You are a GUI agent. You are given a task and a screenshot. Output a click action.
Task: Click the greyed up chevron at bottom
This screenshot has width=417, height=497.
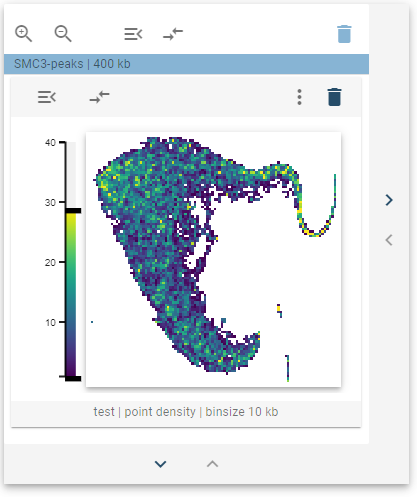(x=212, y=464)
